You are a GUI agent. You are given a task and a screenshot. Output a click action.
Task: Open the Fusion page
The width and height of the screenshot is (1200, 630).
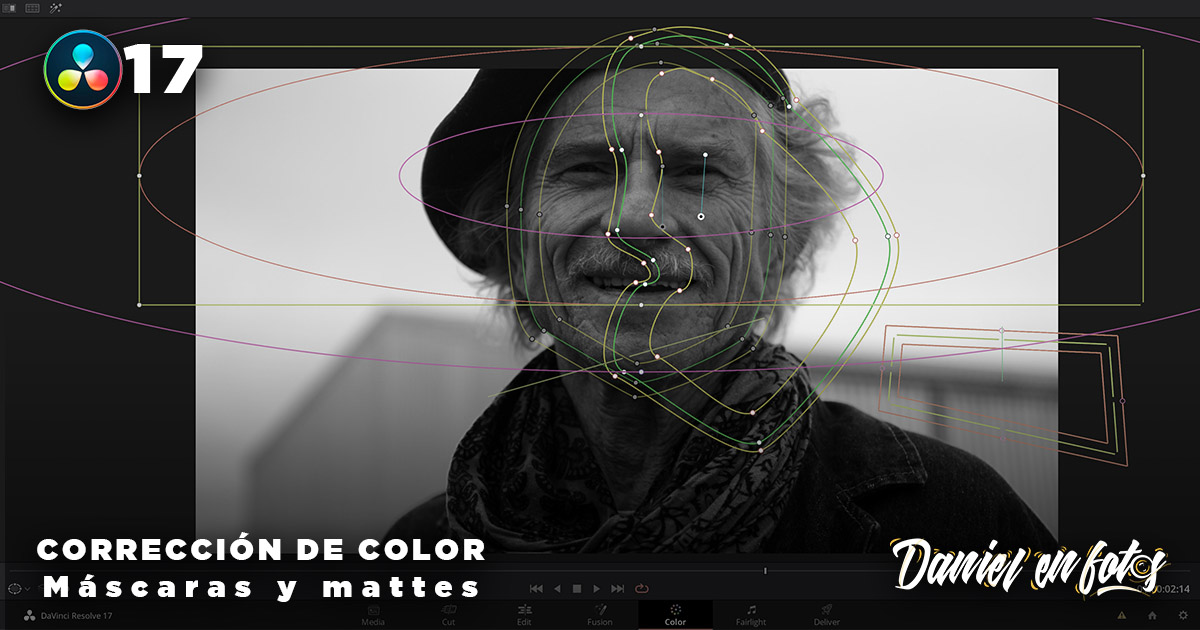pyautogui.click(x=600, y=614)
